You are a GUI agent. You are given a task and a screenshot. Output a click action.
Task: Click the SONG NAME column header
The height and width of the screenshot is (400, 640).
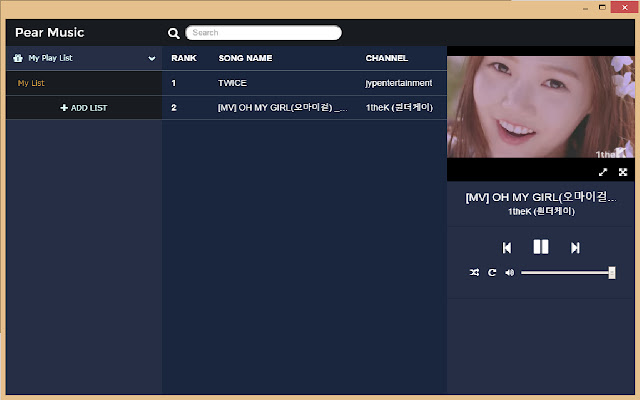pyautogui.click(x=245, y=58)
